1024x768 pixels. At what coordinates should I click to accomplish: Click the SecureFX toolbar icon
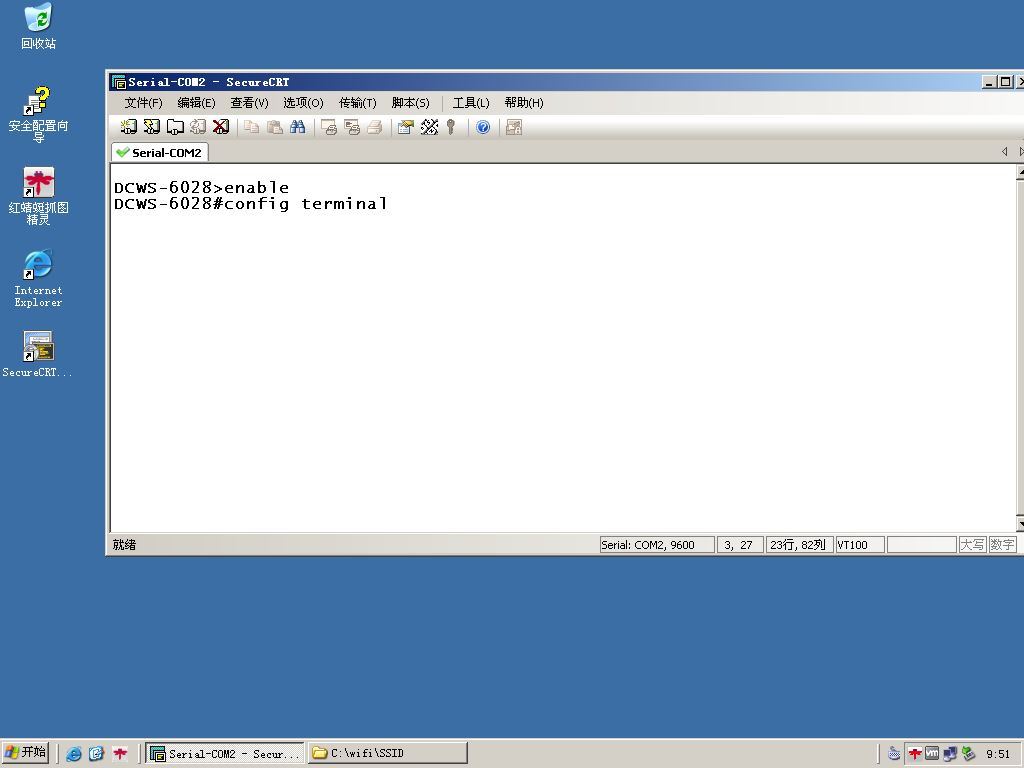514,127
